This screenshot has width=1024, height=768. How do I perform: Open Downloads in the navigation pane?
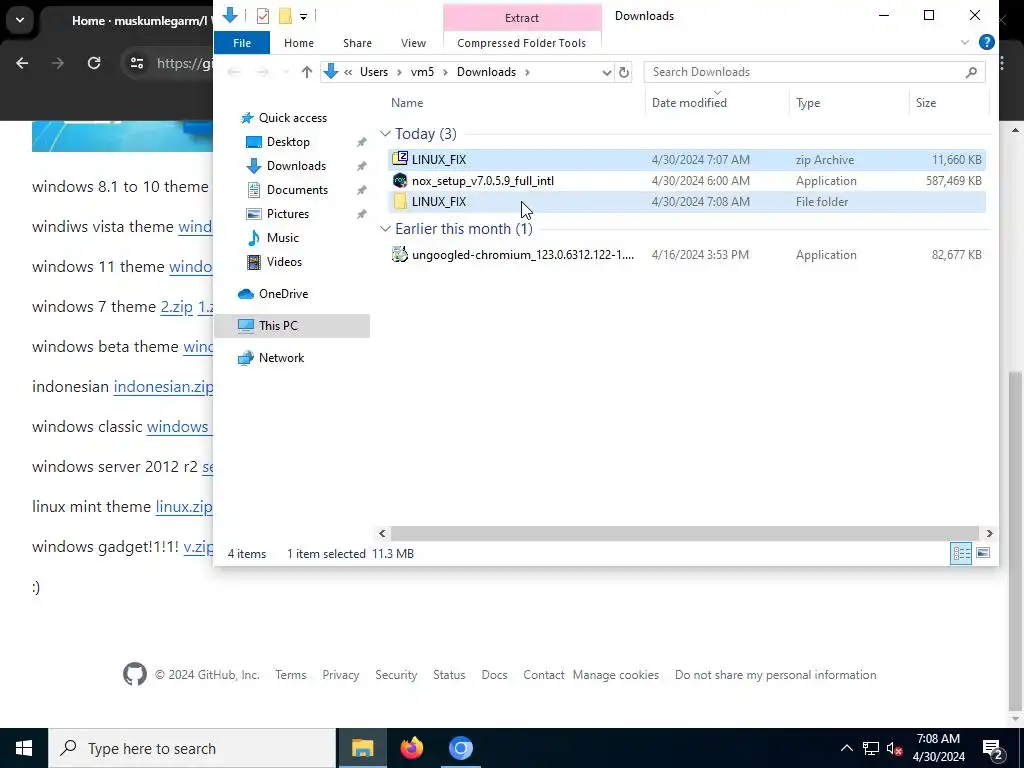tap(296, 166)
